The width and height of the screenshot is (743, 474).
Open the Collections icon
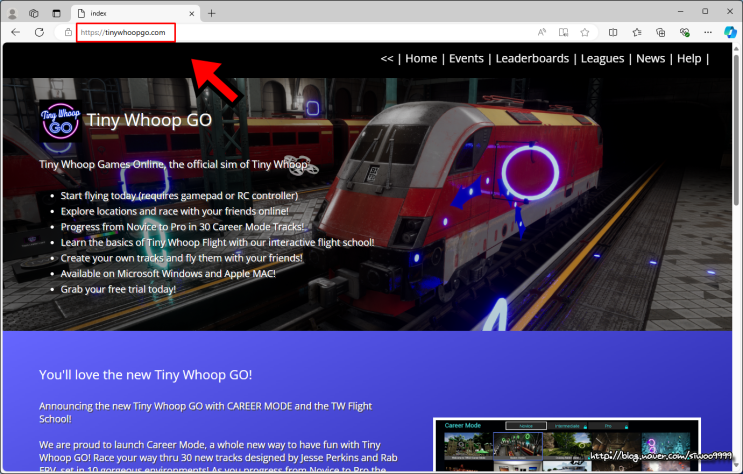point(658,32)
